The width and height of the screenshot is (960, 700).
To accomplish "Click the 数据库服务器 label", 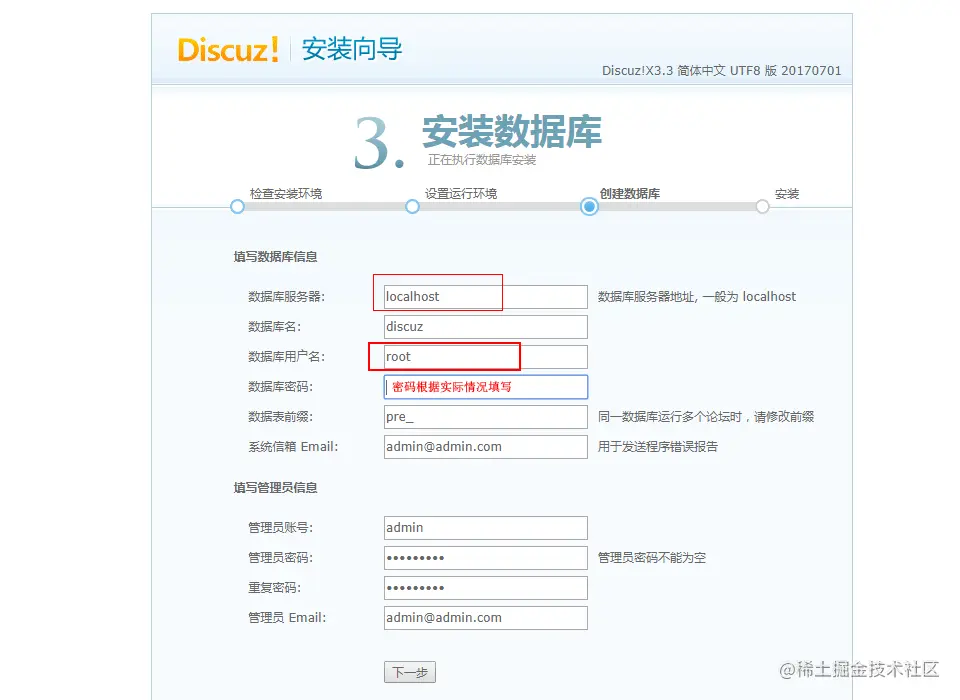I will (x=287, y=297).
